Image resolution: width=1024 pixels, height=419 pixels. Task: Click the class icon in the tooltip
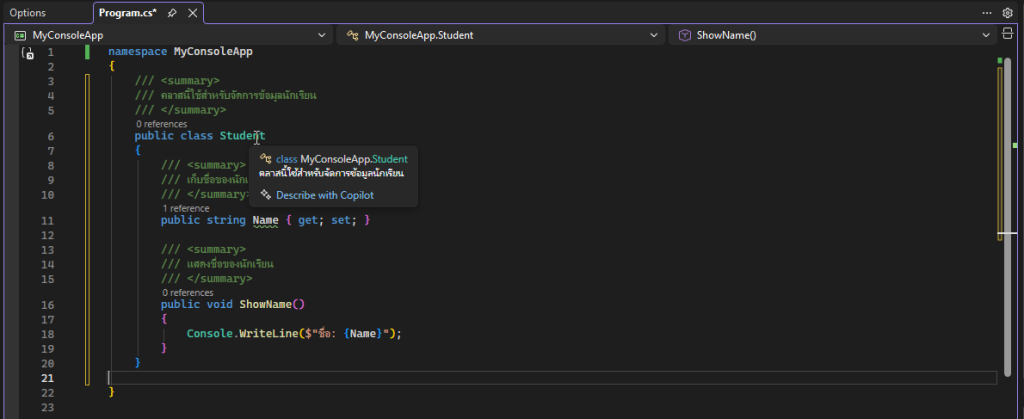(x=266, y=159)
